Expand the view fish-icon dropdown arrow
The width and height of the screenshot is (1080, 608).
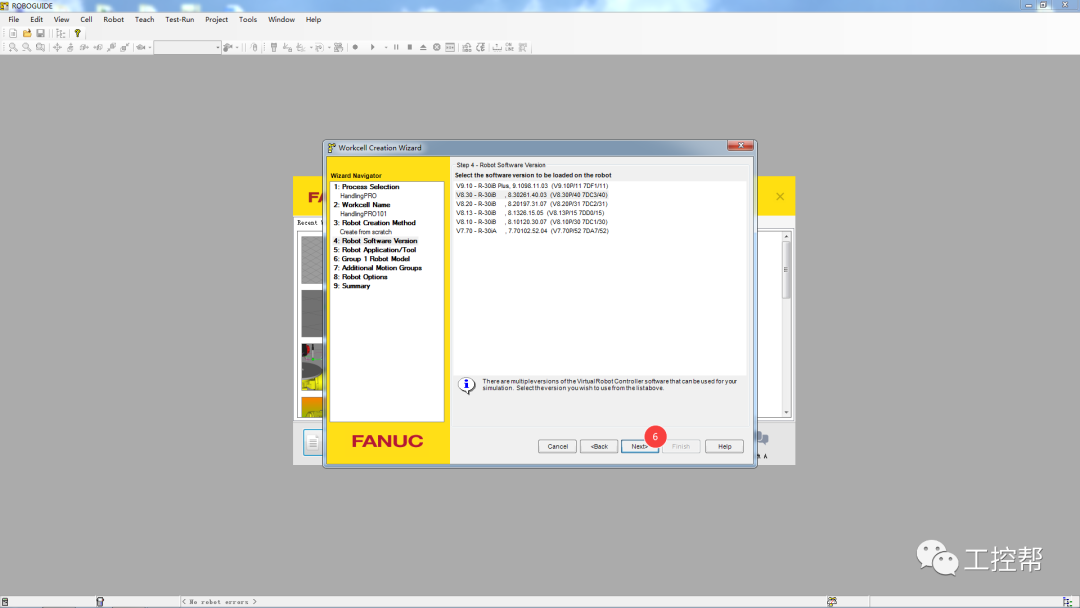[149, 48]
